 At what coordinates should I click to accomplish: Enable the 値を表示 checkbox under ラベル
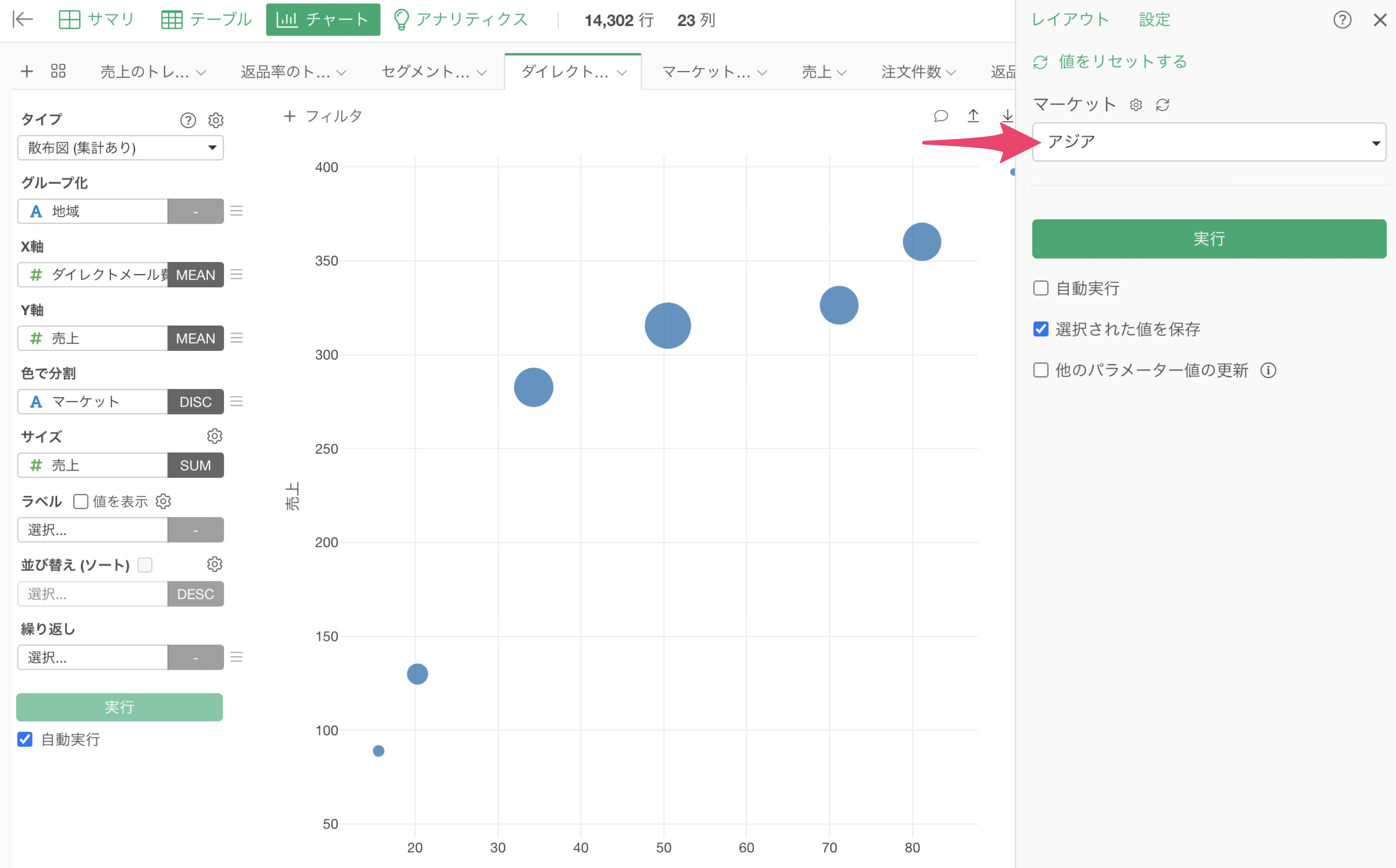coord(80,501)
